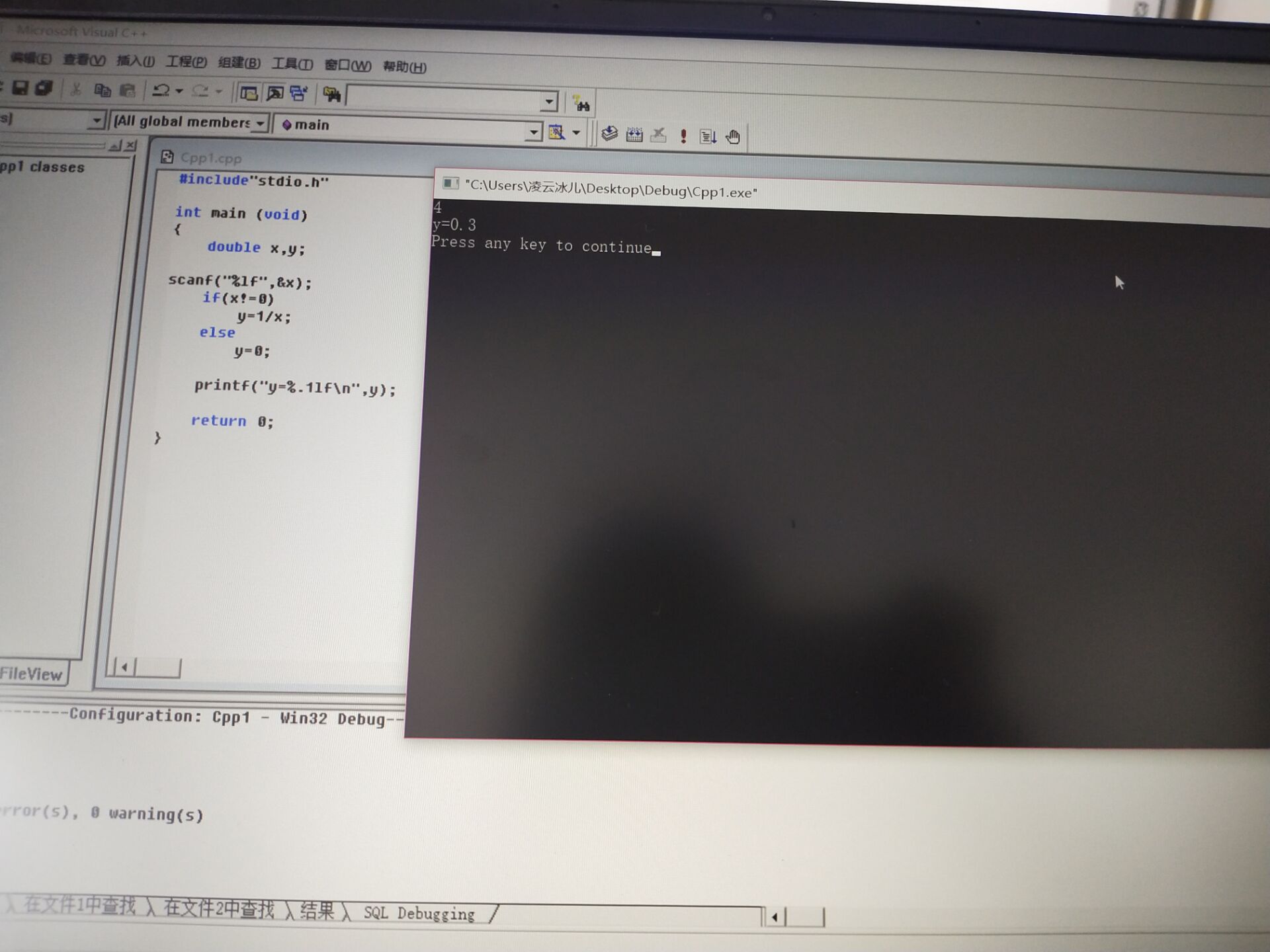Screen dimensions: 1270x952
Task: Click the Go debug icon with arrow
Action: click(x=708, y=137)
